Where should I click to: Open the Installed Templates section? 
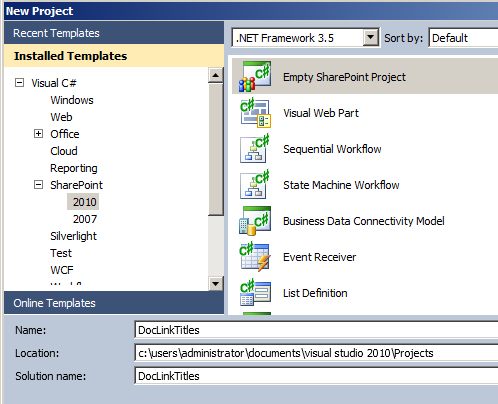coord(114,56)
